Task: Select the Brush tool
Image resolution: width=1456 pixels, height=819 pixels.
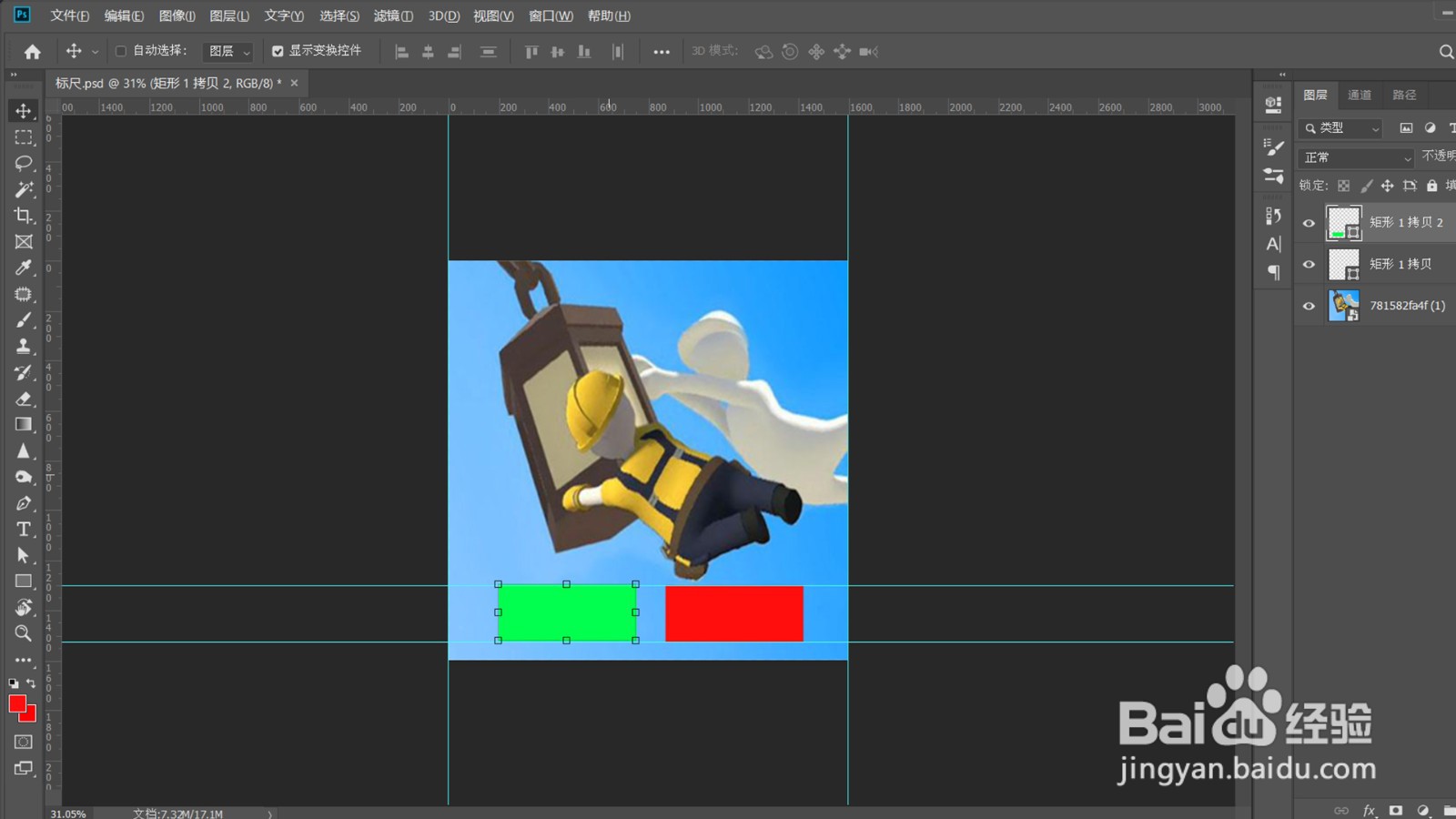Action: point(24,320)
